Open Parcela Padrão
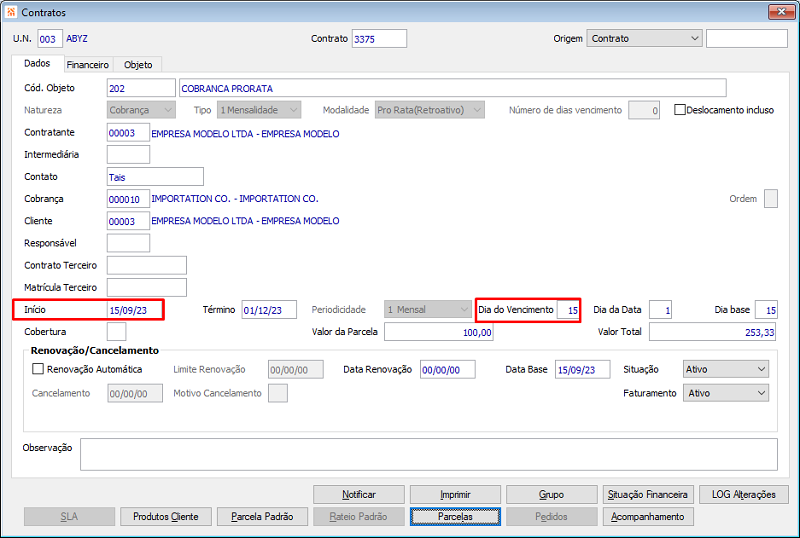The image size is (800, 538). click(x=262, y=517)
